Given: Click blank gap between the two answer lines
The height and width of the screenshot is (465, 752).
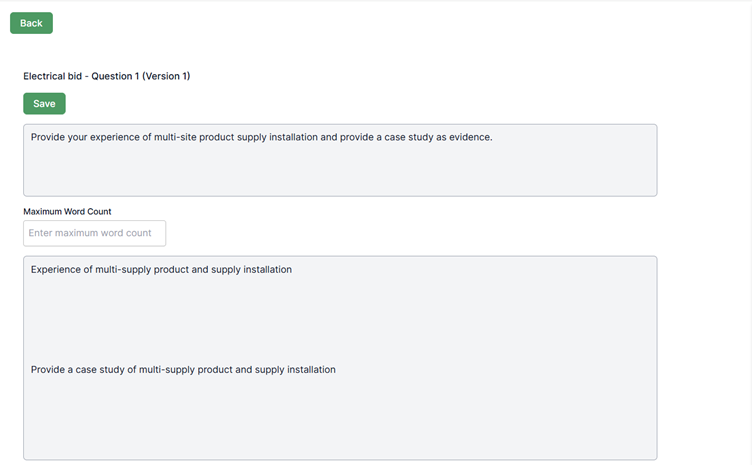Looking at the screenshot, I should click(340, 319).
